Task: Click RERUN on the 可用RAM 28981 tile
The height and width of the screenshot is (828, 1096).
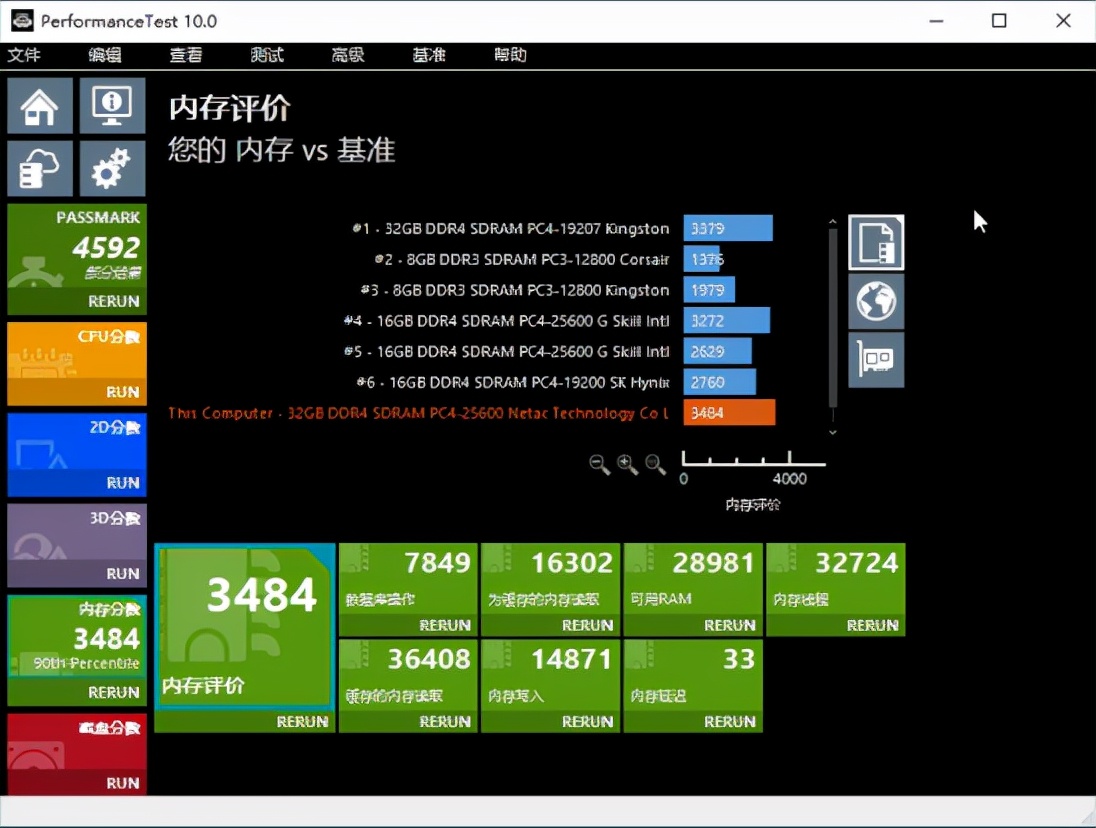Action: tap(730, 624)
